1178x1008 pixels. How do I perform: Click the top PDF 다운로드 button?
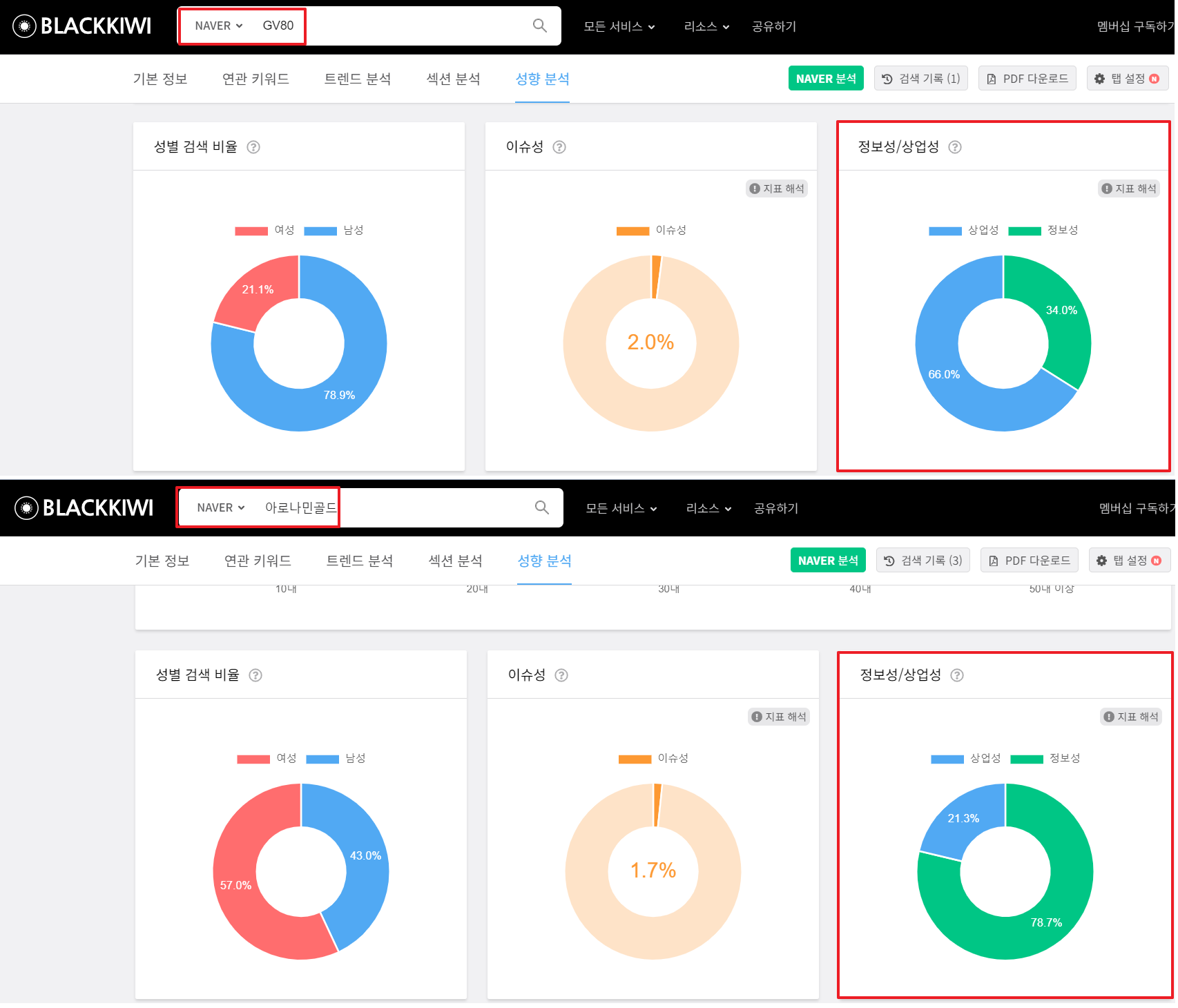coord(1027,79)
